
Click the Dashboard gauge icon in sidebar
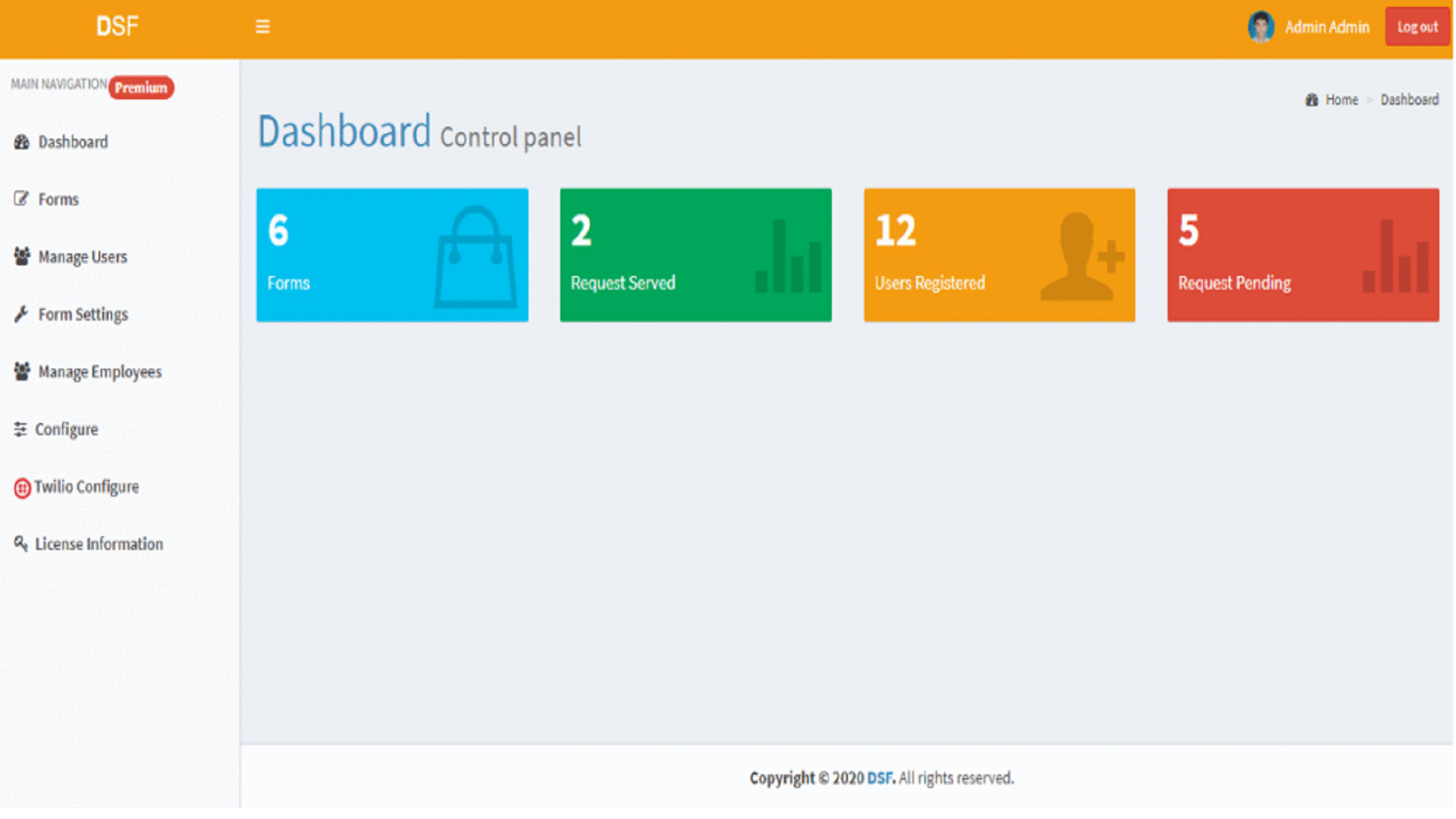coord(22,142)
